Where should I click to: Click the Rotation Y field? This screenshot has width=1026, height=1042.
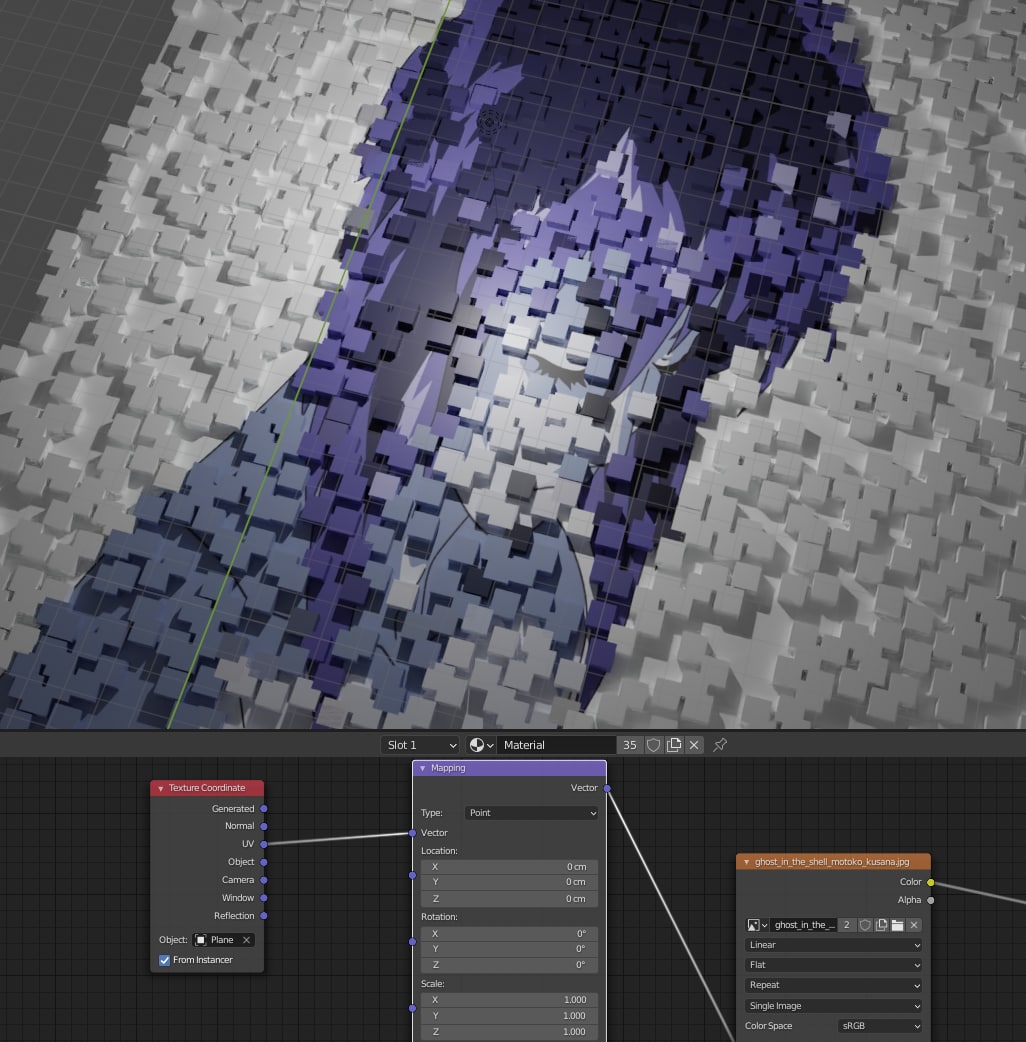(x=509, y=949)
